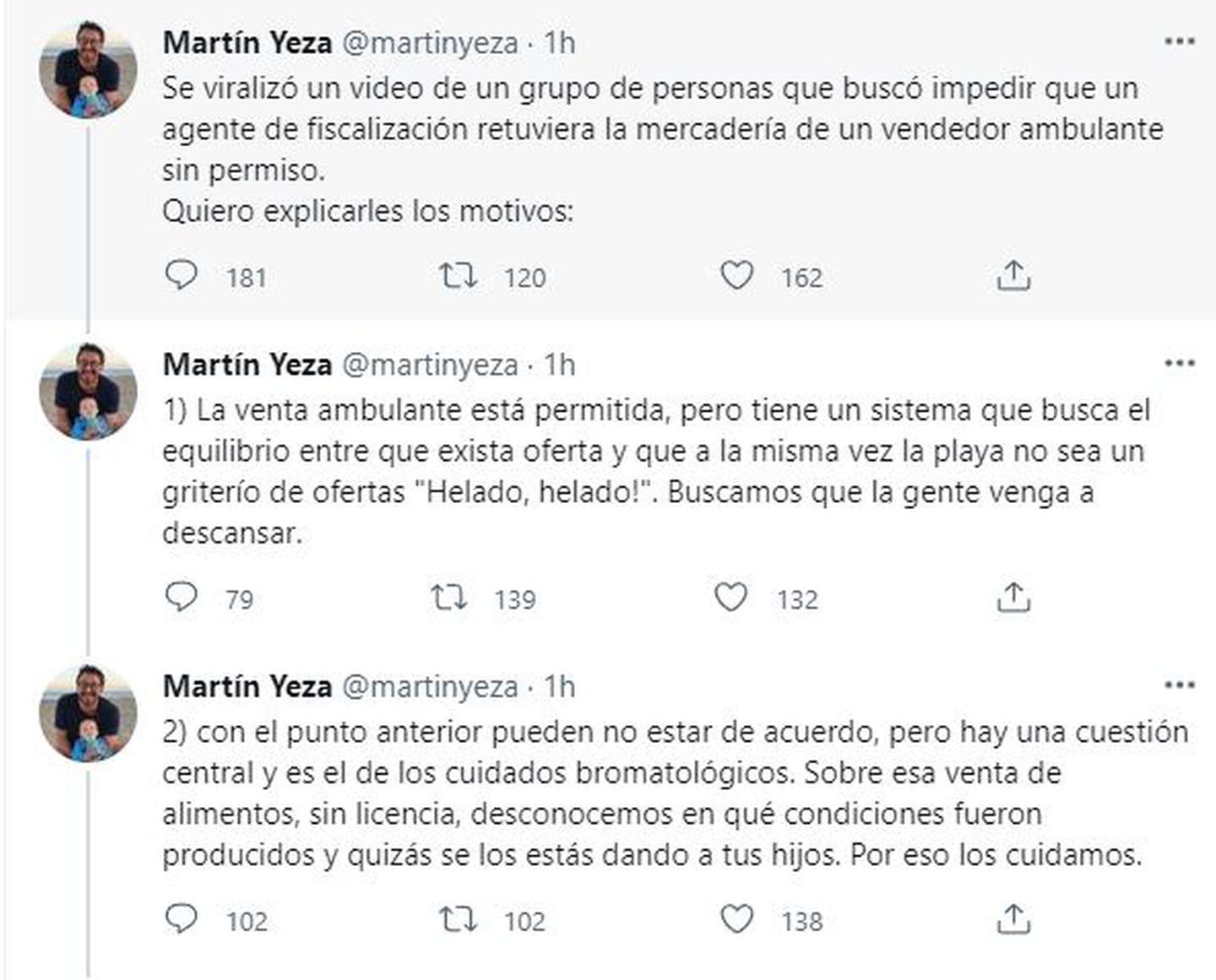Open more options on the first tweet
1216x980 pixels.
(x=1179, y=41)
